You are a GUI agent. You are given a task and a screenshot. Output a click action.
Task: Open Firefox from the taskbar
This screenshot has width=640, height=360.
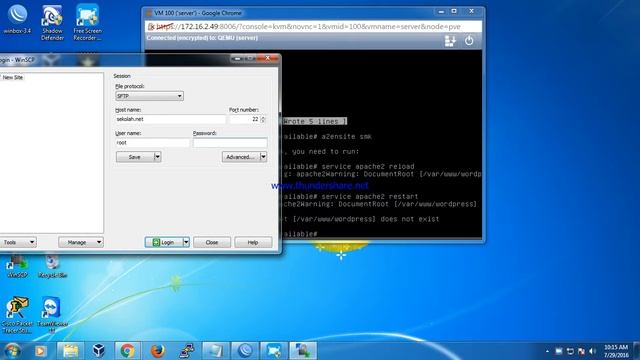[158, 351]
